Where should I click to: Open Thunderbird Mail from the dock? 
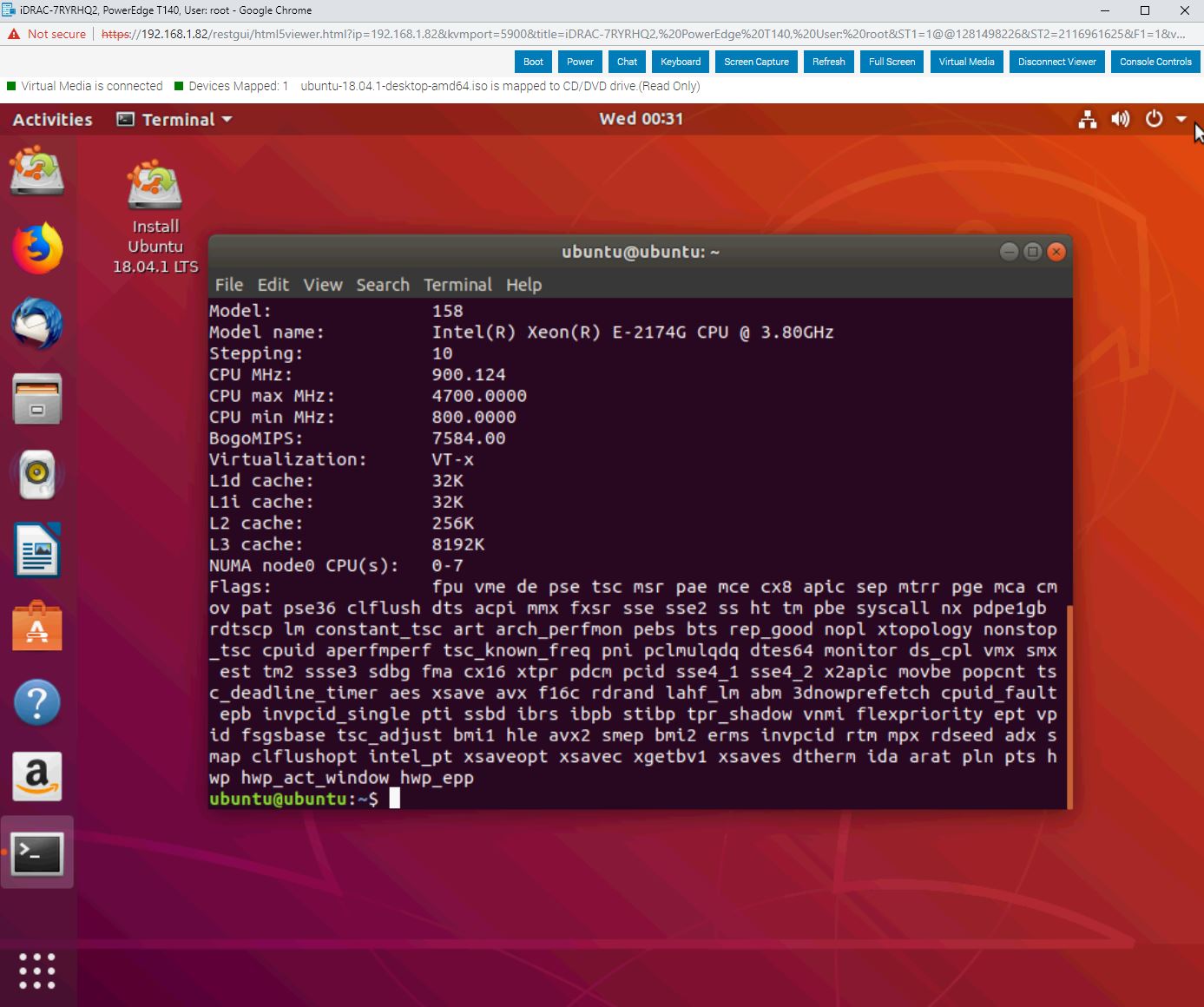coord(37,323)
